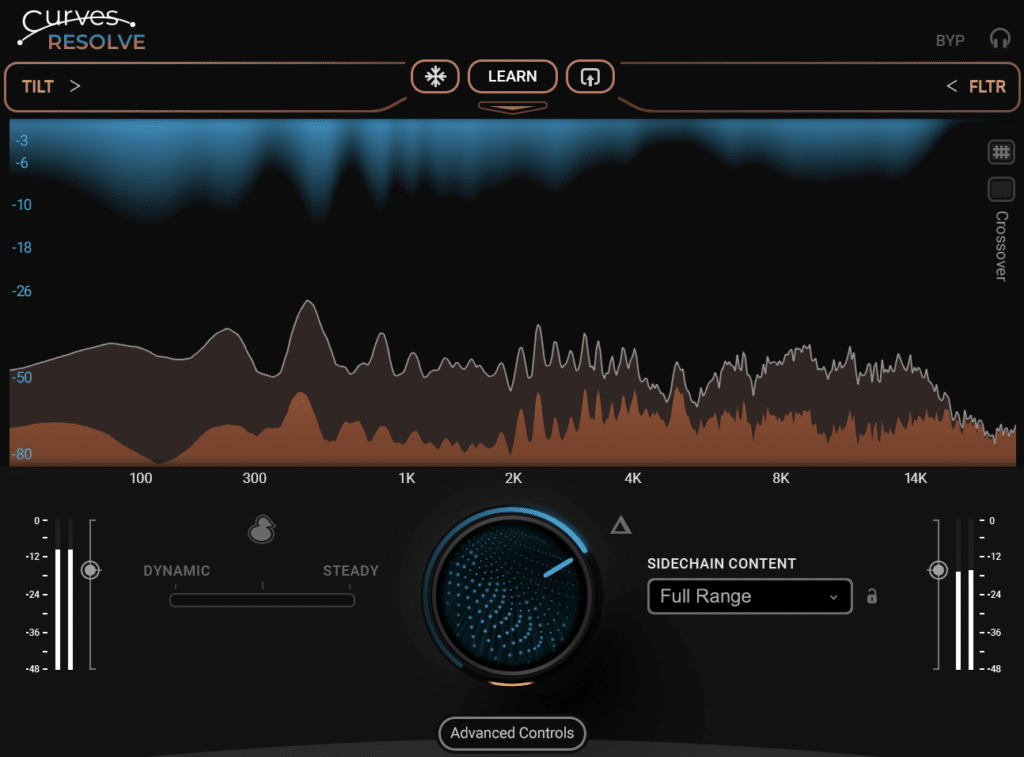Enable the spectrum grid overlay icon
1024x757 pixels.
coord(1001,151)
